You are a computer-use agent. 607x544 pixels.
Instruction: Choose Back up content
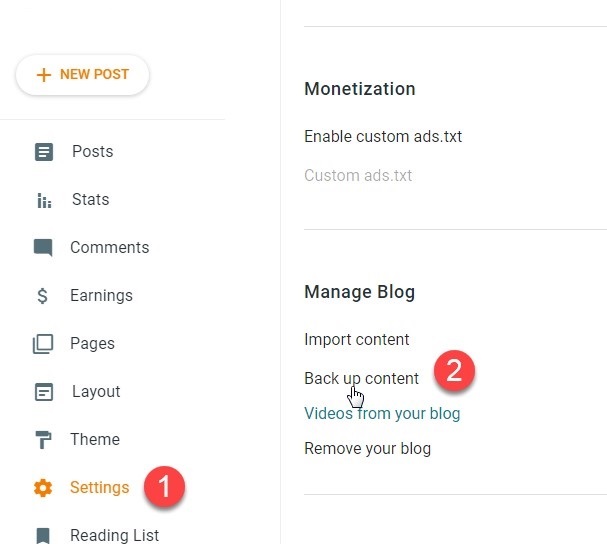click(x=361, y=378)
